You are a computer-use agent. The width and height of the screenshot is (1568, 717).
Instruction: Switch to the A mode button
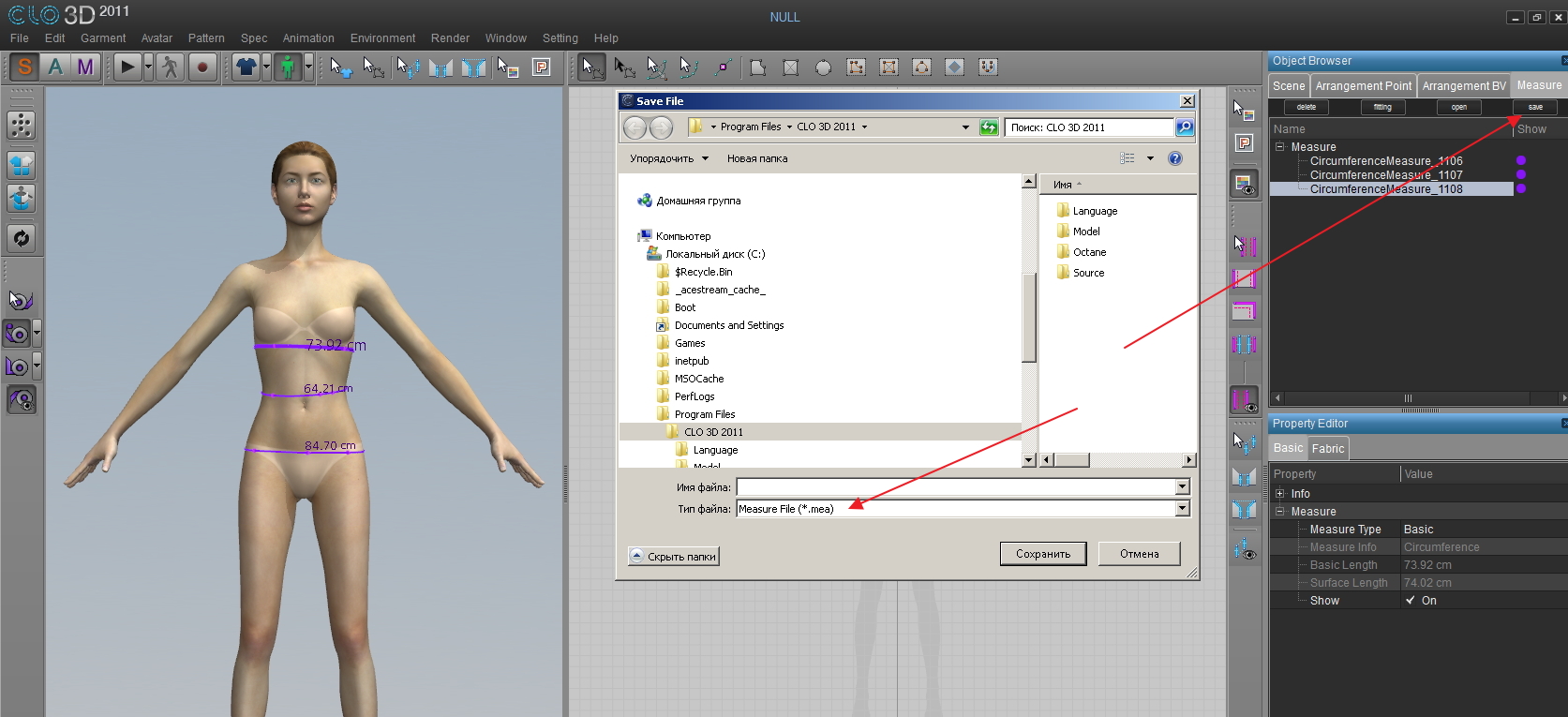pos(55,67)
